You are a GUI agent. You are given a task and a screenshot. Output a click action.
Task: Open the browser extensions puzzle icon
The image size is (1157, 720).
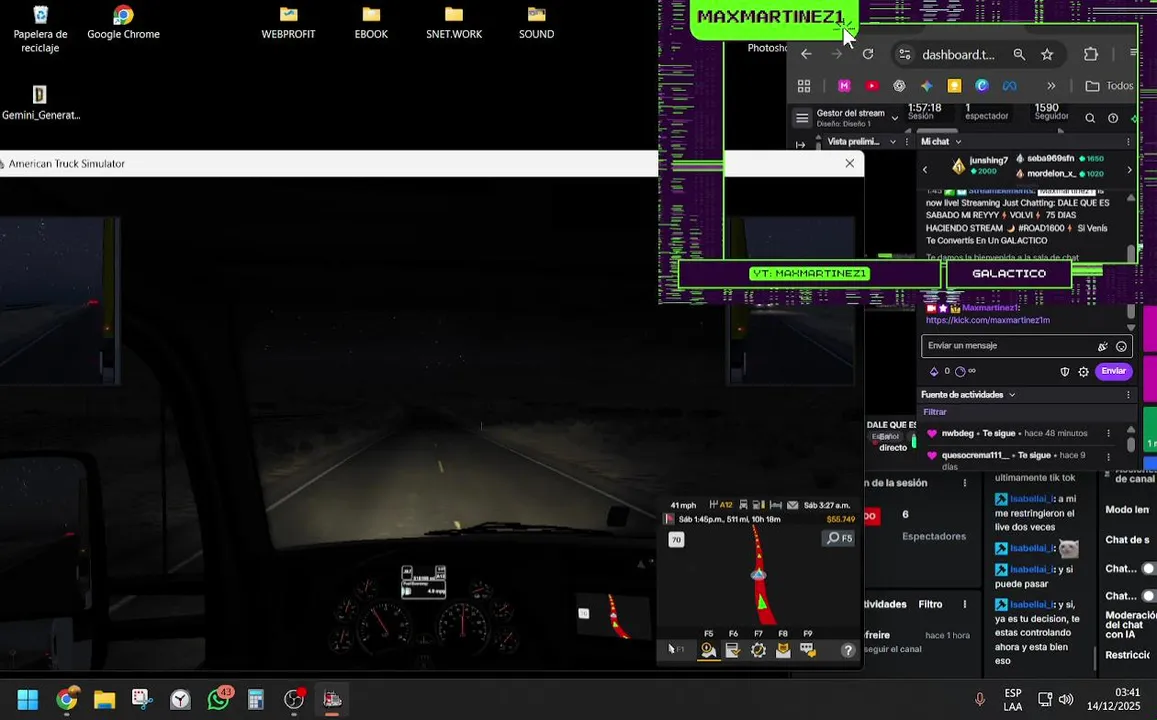point(1091,54)
